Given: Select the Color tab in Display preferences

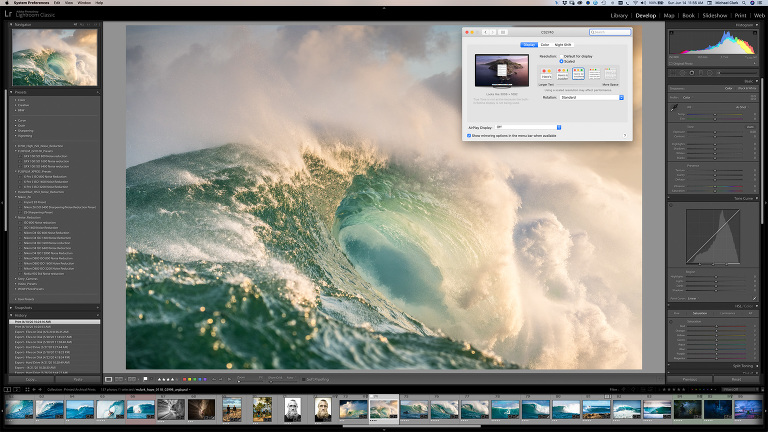Looking at the screenshot, I should tap(545, 45).
